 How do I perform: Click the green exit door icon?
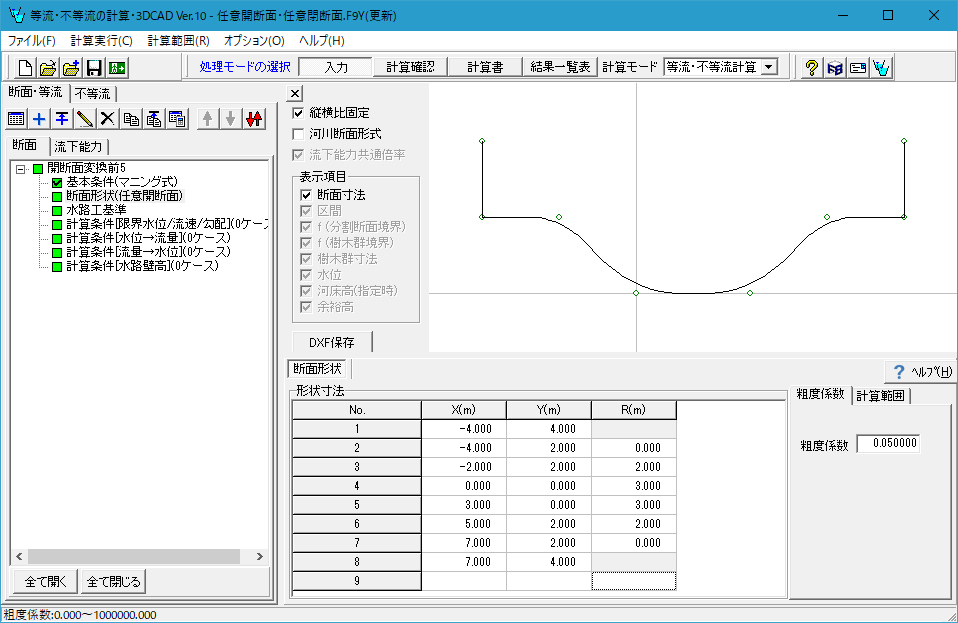pos(117,68)
